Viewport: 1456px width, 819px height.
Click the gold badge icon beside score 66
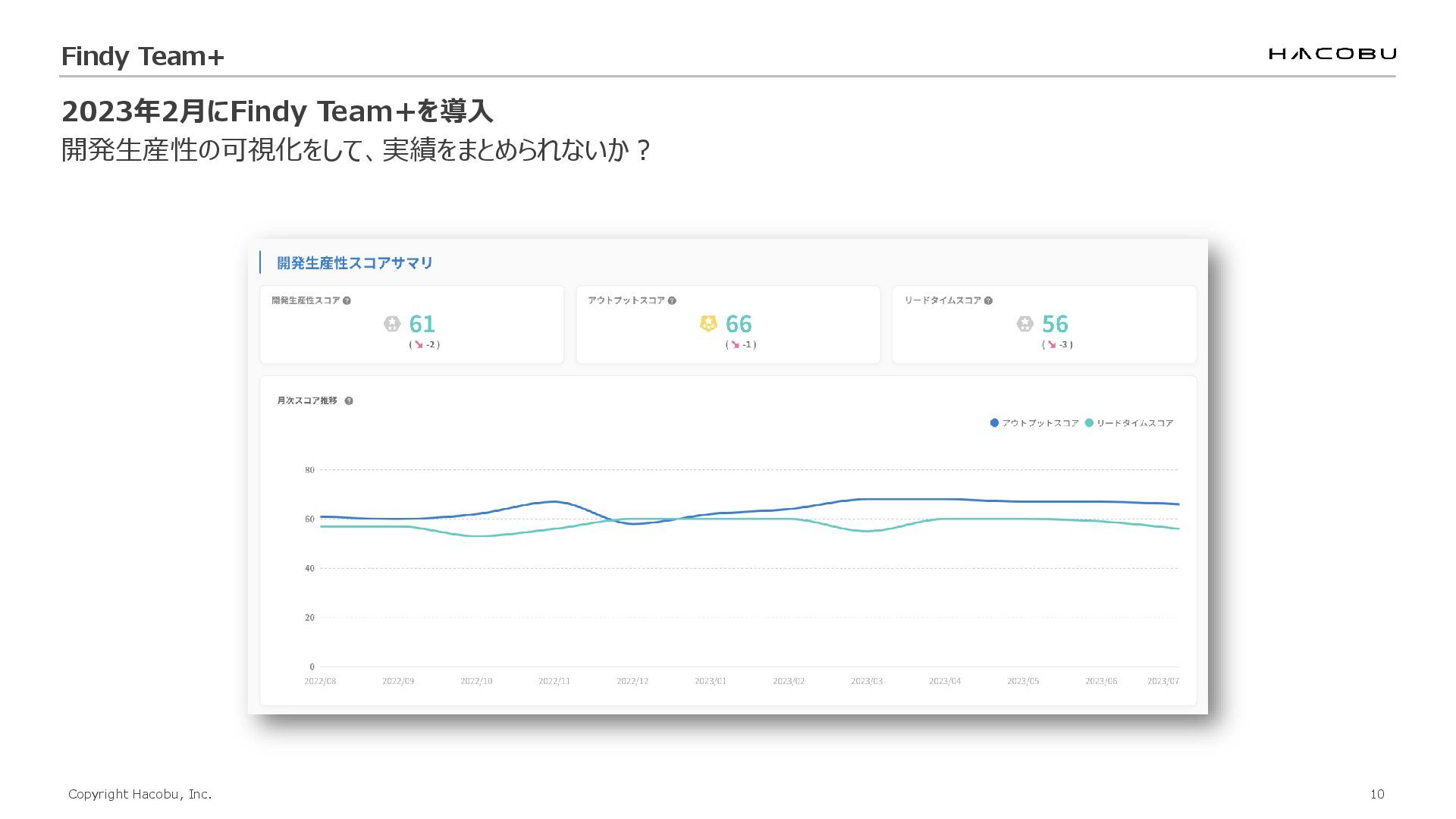[x=708, y=324]
